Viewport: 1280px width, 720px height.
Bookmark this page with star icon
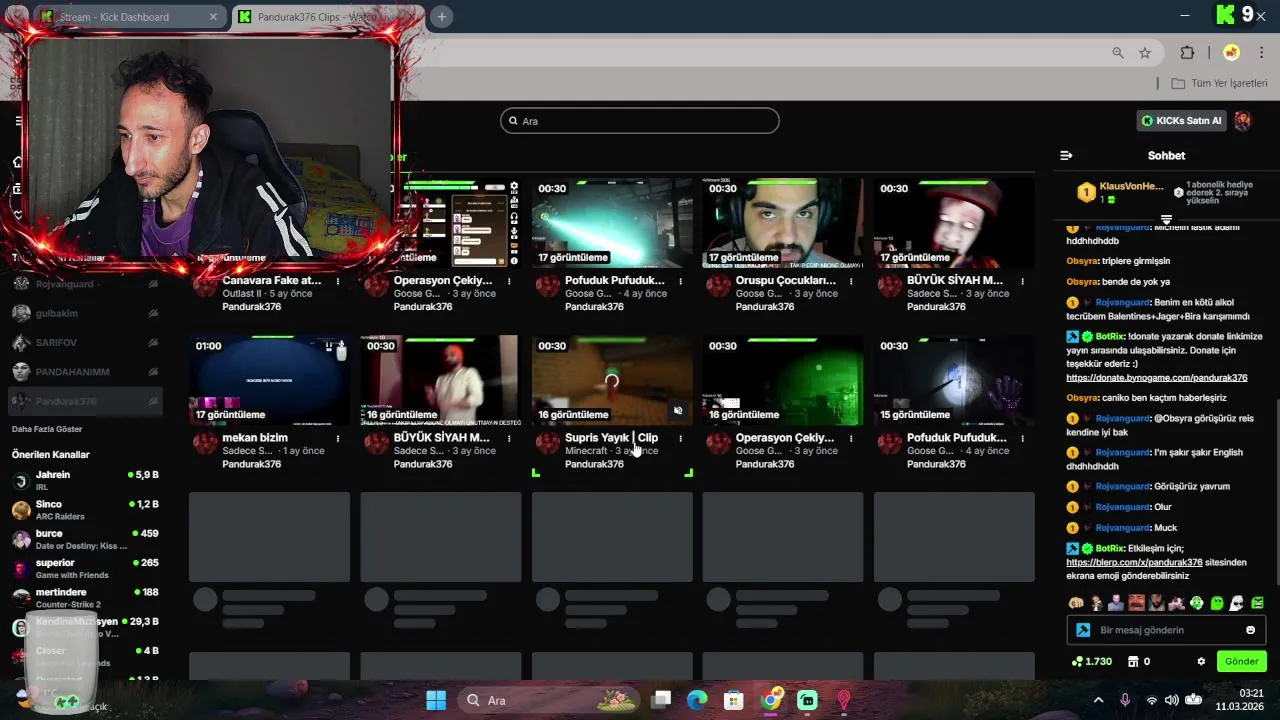[1145, 53]
